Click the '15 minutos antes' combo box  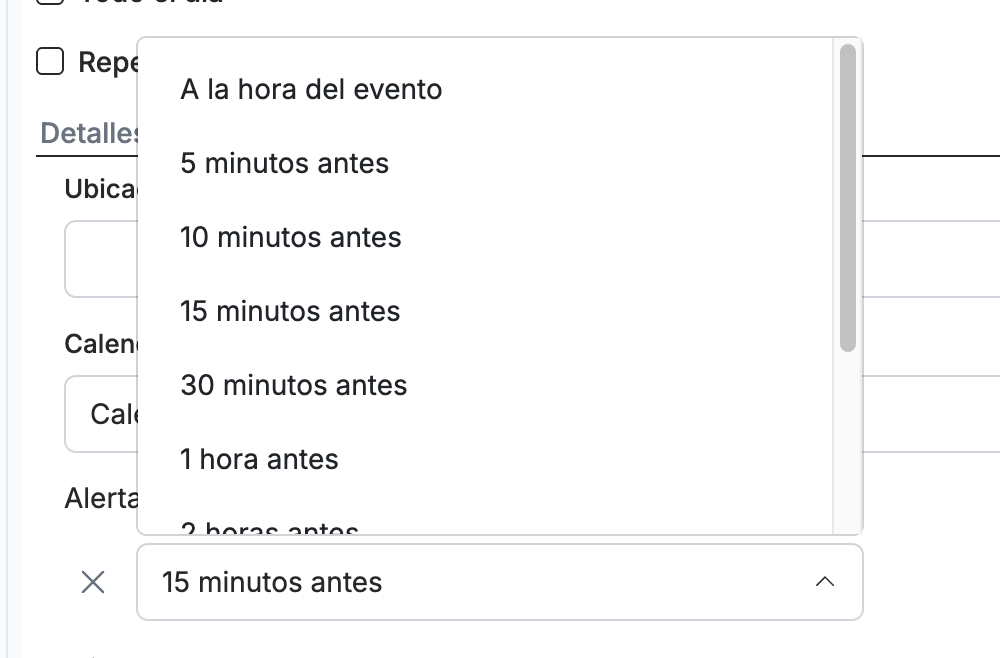[499, 581]
